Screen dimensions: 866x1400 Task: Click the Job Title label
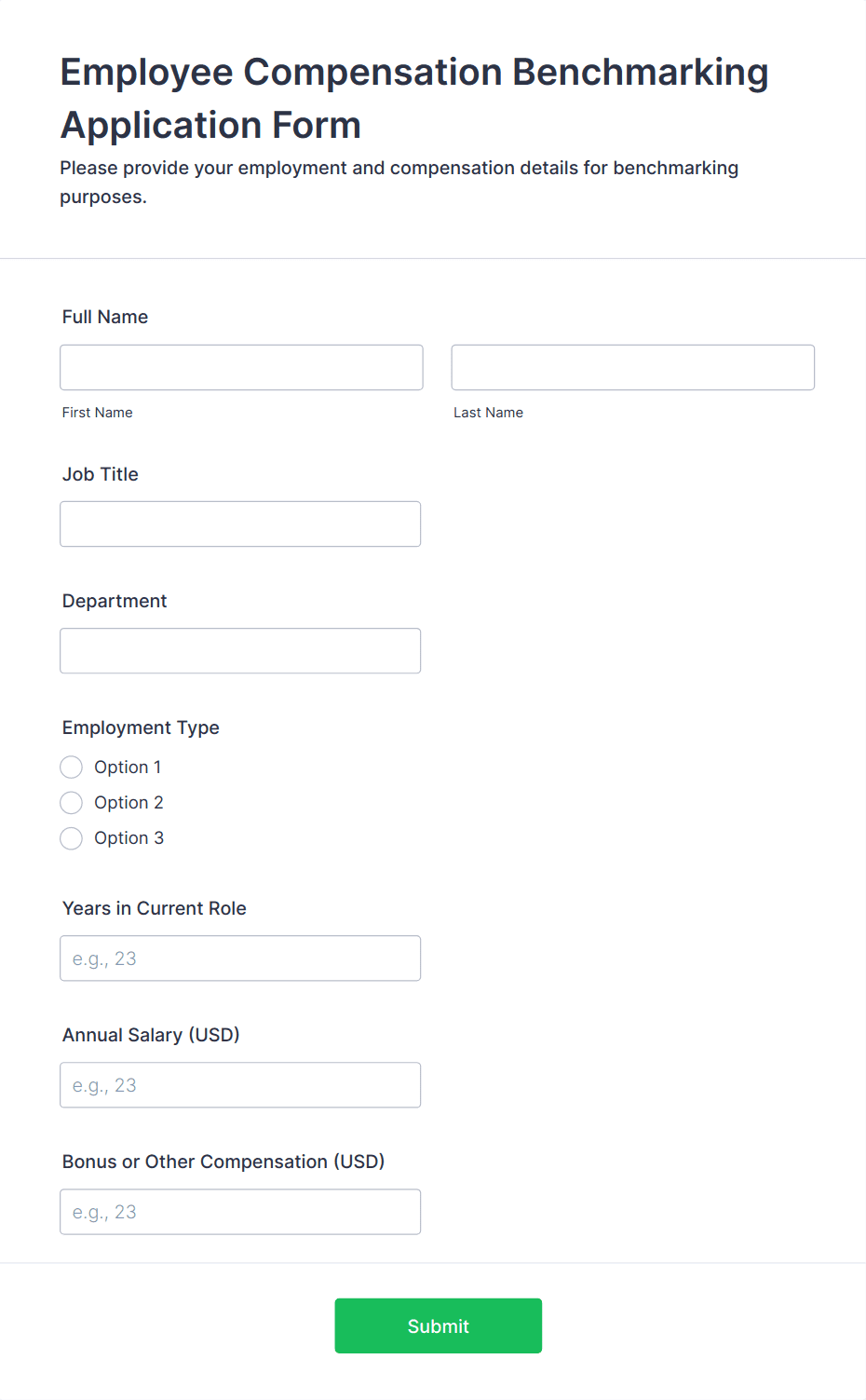pos(100,474)
